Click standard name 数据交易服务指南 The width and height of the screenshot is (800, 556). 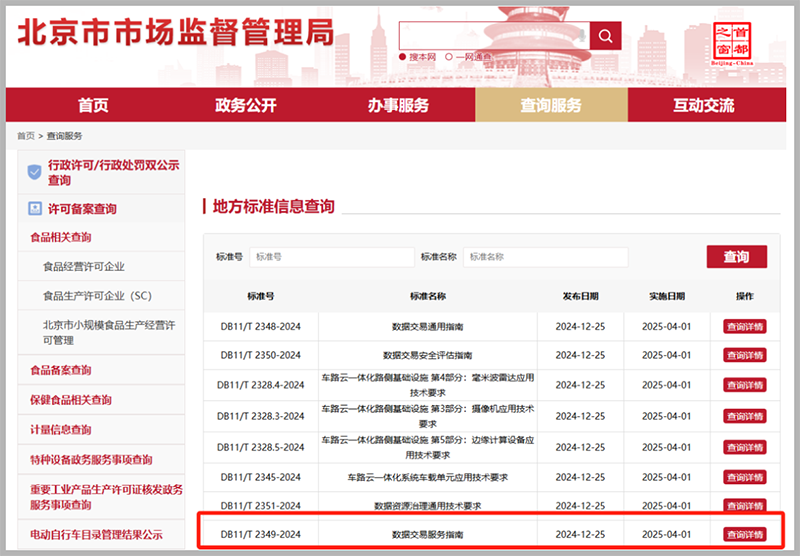pyautogui.click(x=428, y=535)
